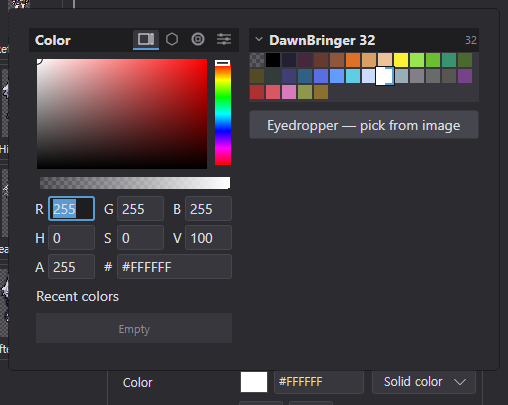The width and height of the screenshot is (508, 405).
Task: Click the vertical hue slider bar
Action: 223,112
